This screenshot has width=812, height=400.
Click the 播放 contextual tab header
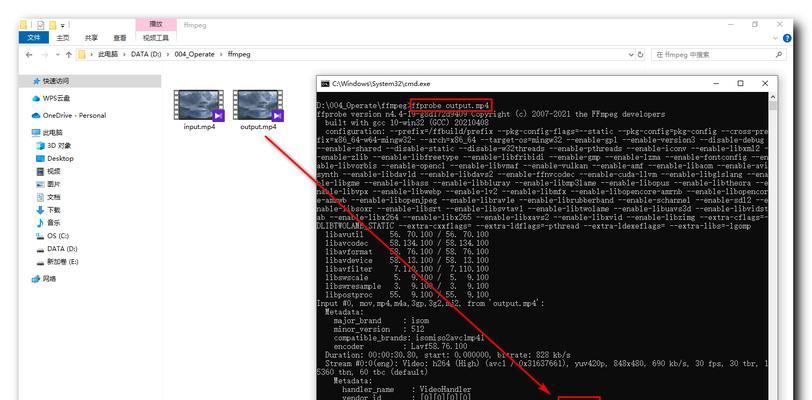tap(156, 24)
